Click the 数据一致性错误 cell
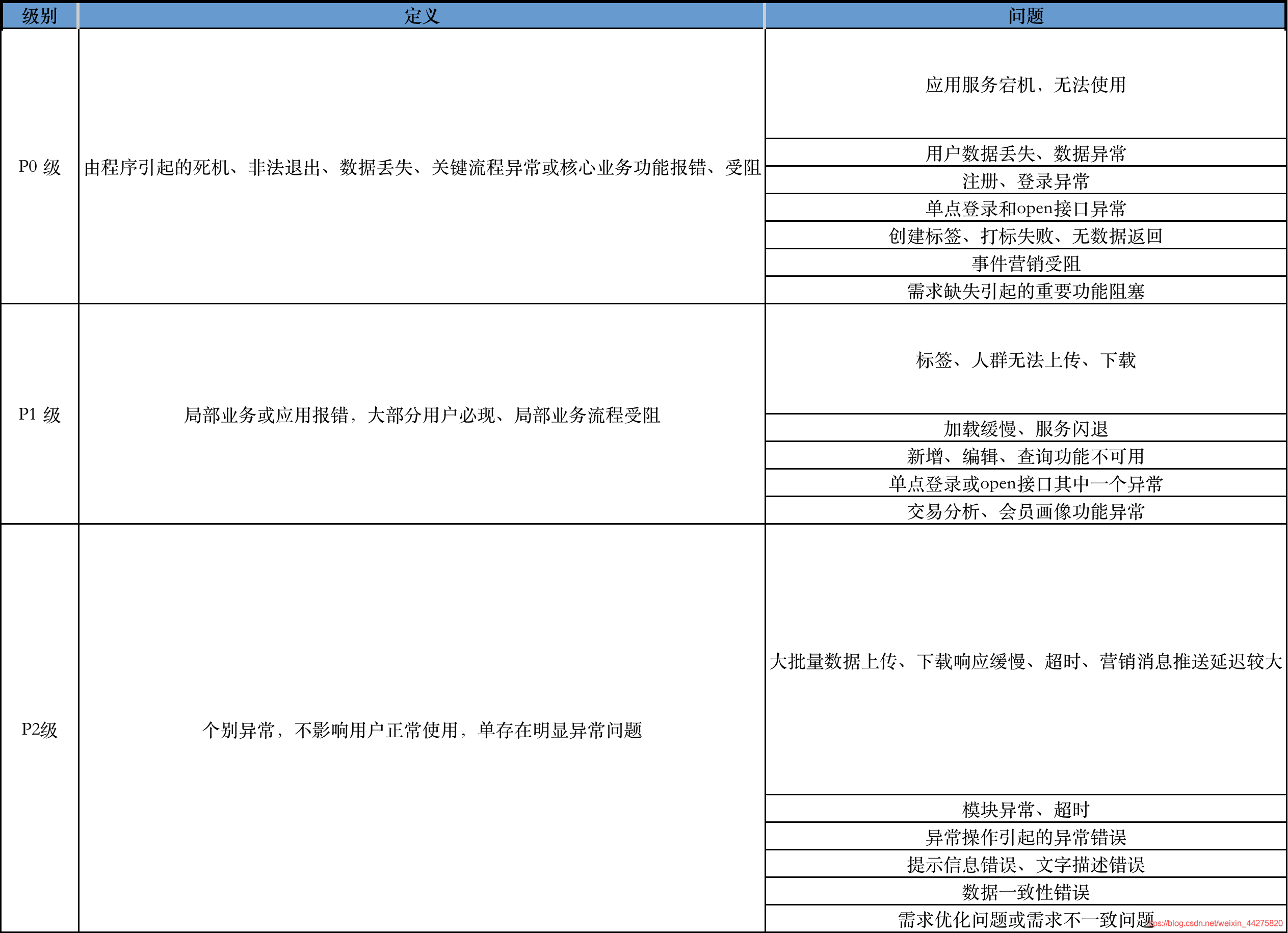Image resolution: width=1288 pixels, height=933 pixels. (x=1026, y=892)
